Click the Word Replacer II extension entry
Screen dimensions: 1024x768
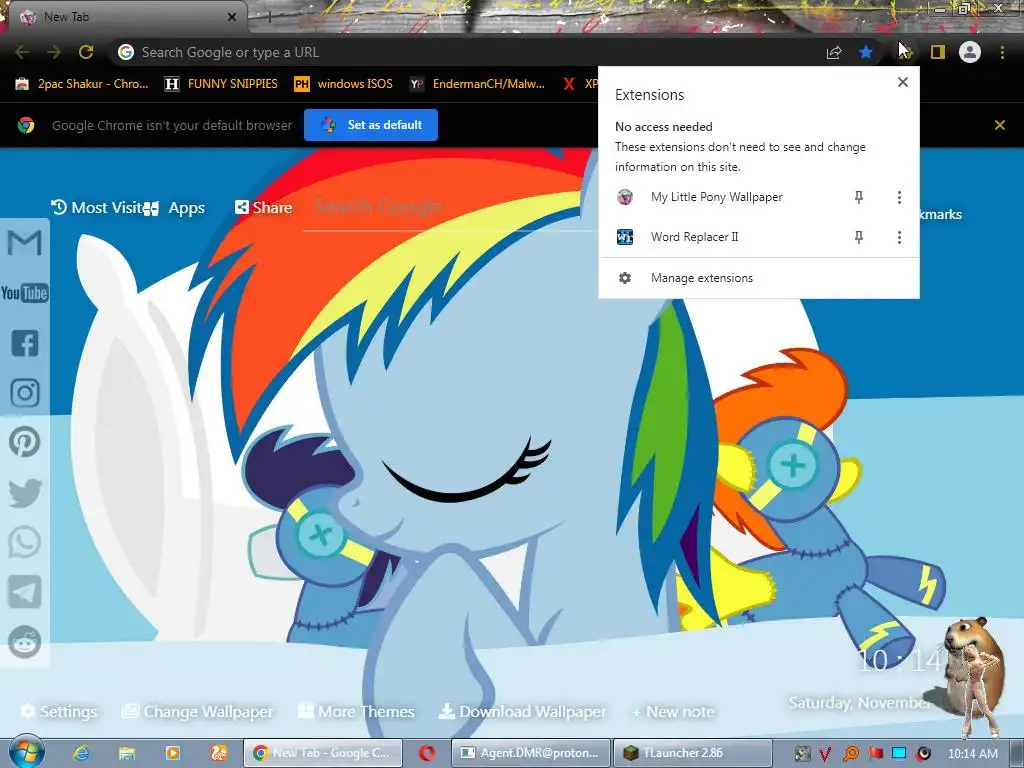pyautogui.click(x=694, y=237)
